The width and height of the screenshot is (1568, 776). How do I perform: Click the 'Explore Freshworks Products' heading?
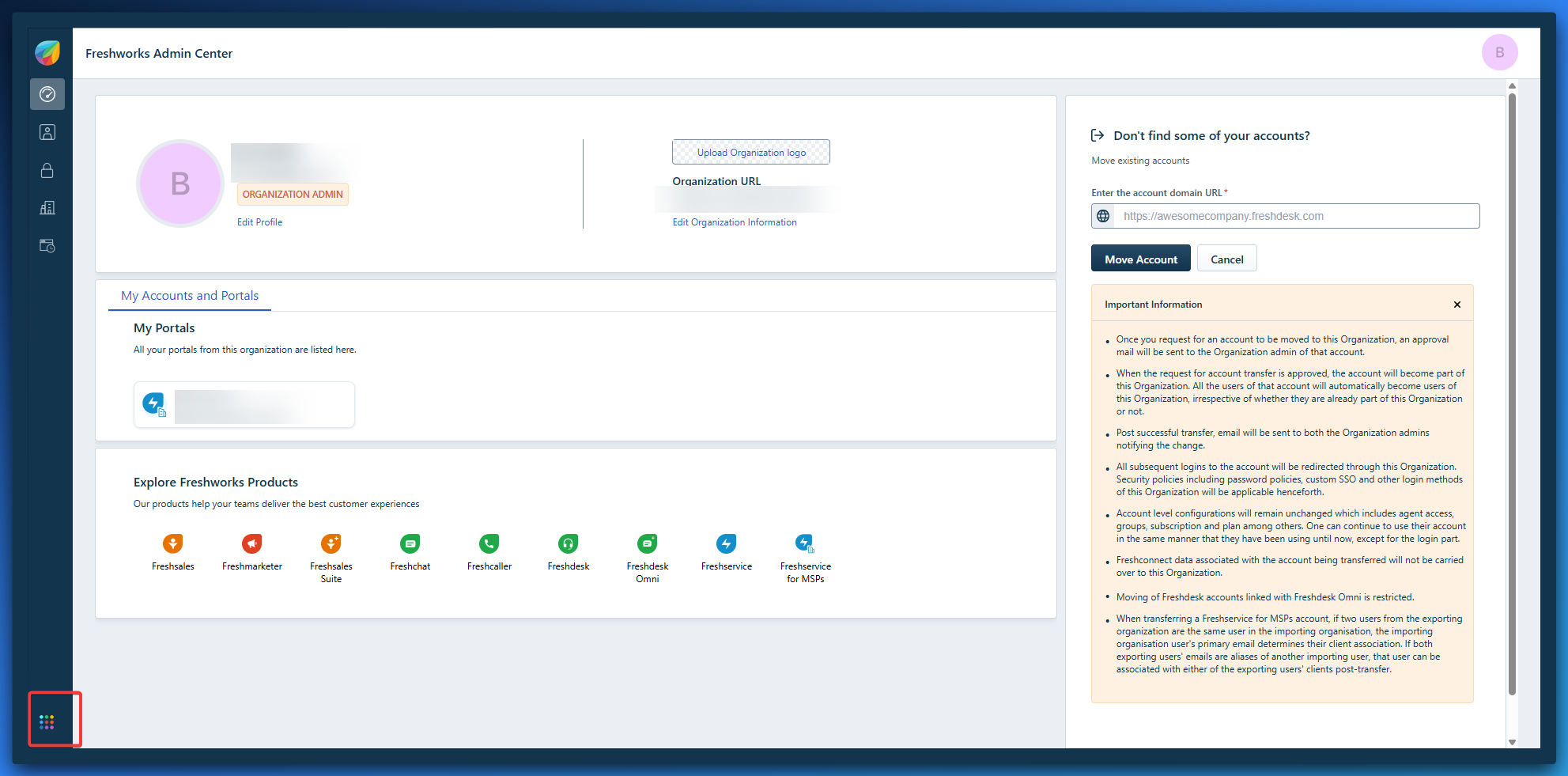click(x=216, y=482)
